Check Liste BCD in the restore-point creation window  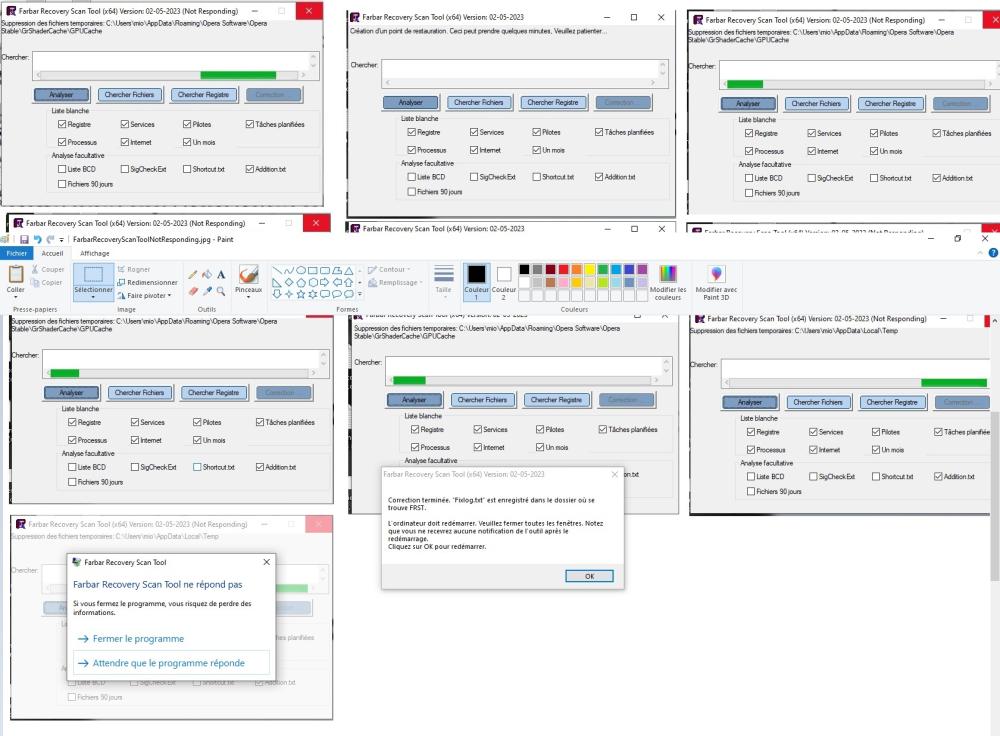point(411,177)
